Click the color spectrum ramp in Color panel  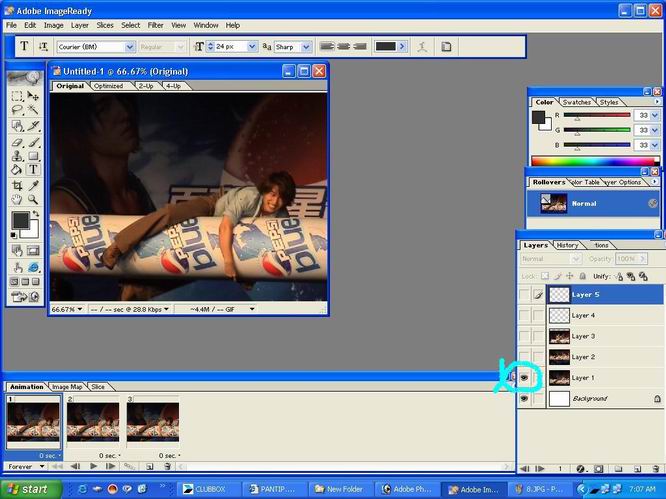(595, 161)
